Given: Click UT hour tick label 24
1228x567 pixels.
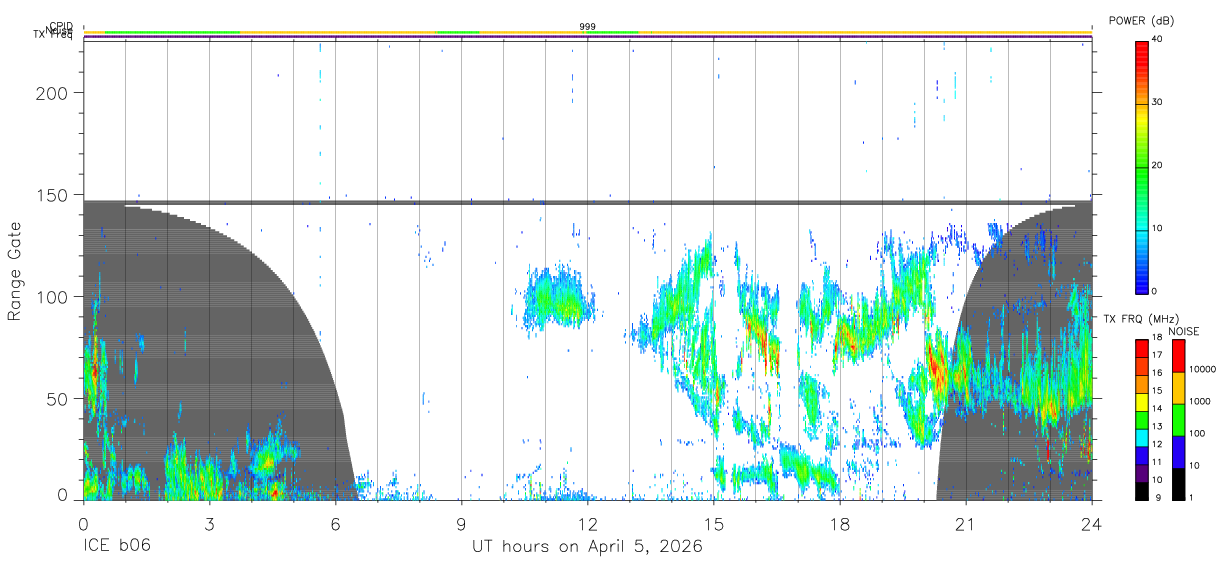Looking at the screenshot, I should click(1092, 523).
